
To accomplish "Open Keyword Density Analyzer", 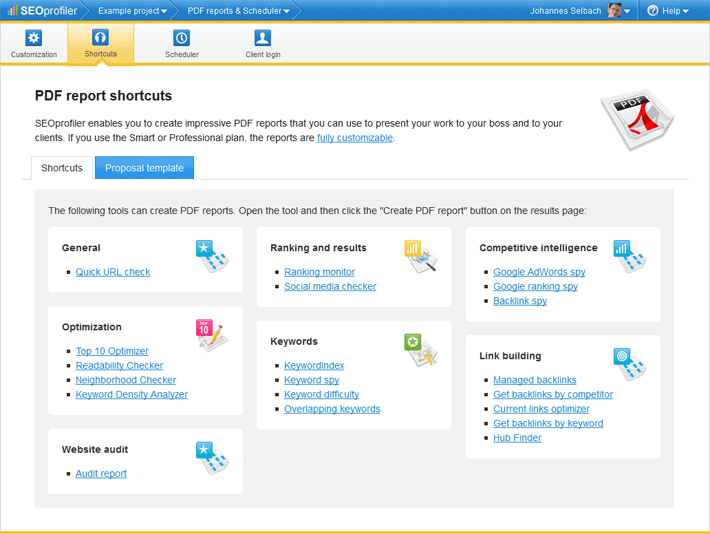I will 132,394.
